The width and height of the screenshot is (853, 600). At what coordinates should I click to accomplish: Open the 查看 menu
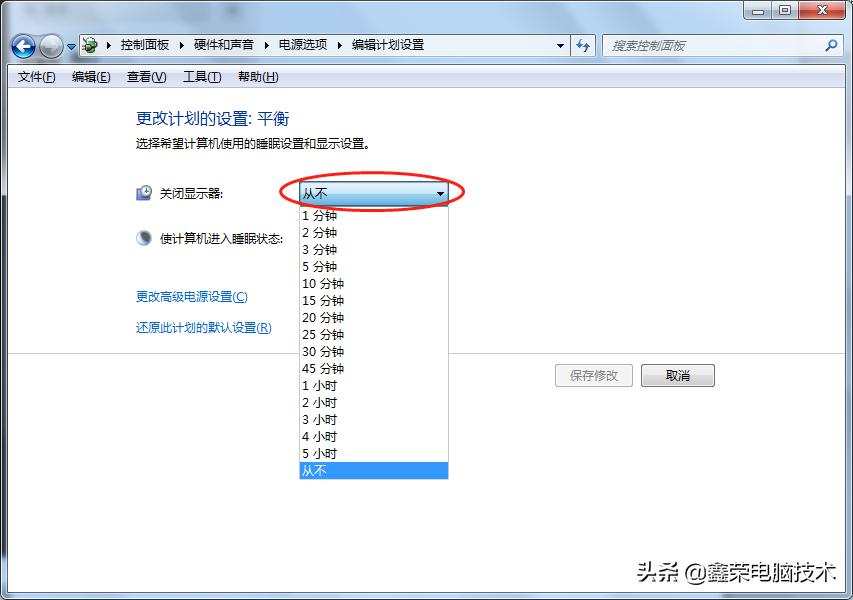pos(145,76)
